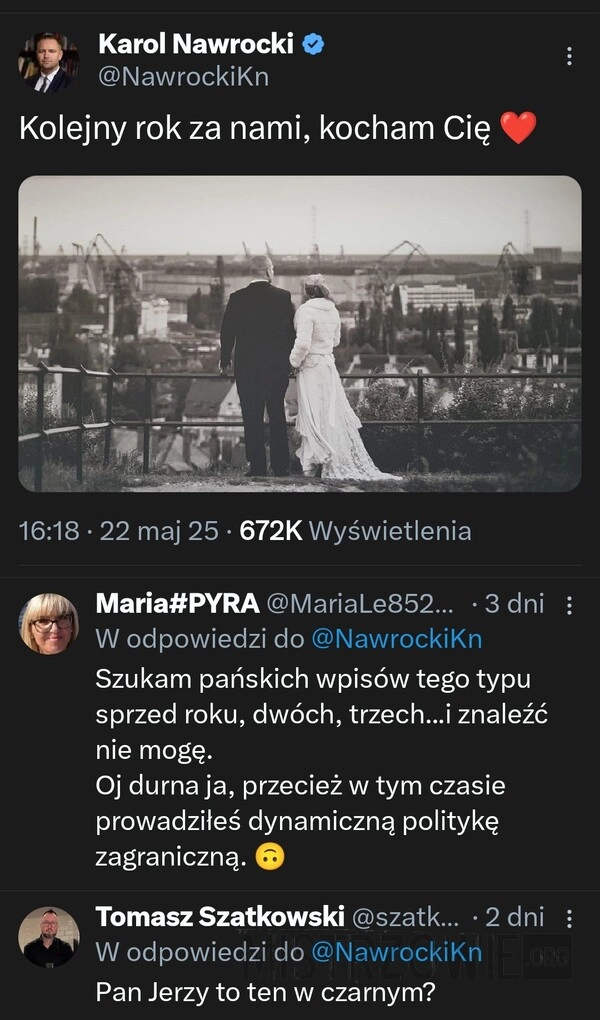Click the 16:18 post timestamp
Screen dimensions: 600x1020
click(49, 530)
